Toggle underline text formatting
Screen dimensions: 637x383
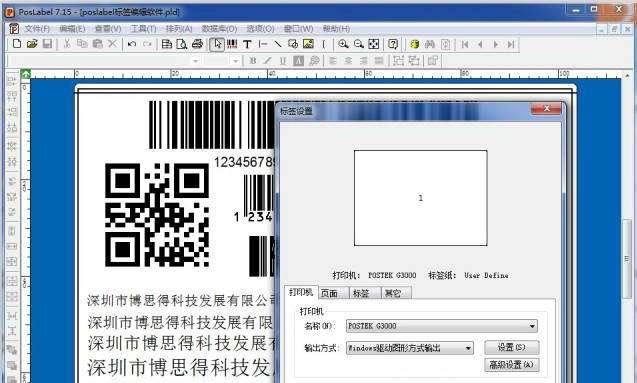(283, 61)
